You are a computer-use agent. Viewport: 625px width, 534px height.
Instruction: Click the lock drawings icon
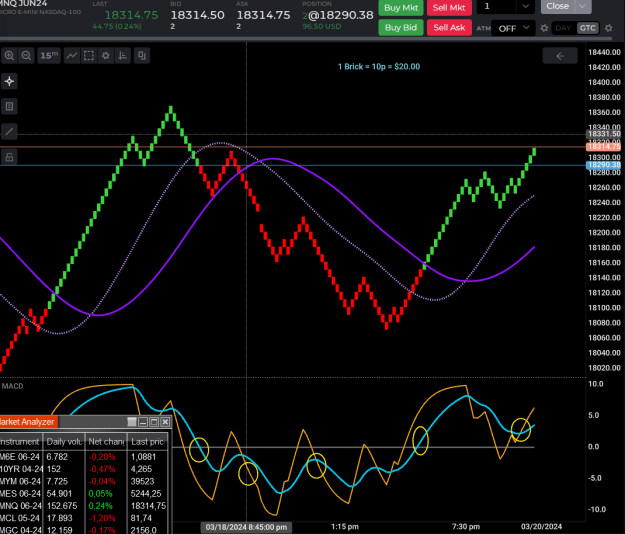click(9, 157)
